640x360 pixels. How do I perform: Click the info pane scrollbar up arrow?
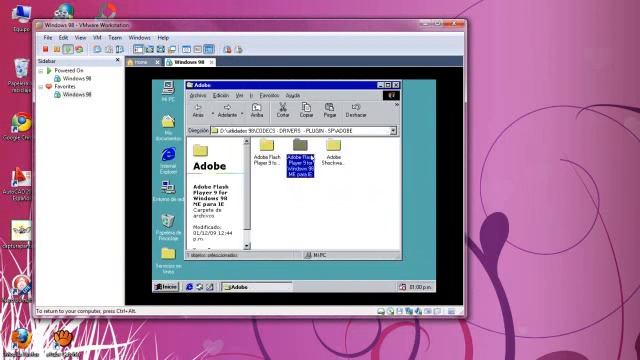pos(247,141)
